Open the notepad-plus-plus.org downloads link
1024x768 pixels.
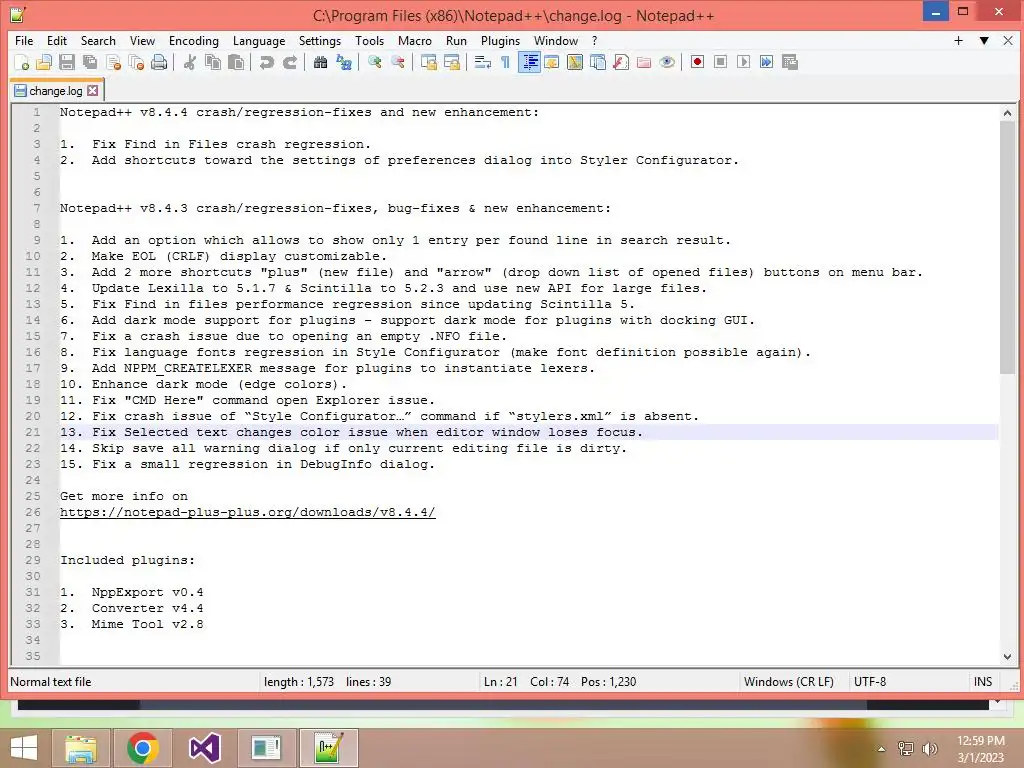tap(248, 513)
